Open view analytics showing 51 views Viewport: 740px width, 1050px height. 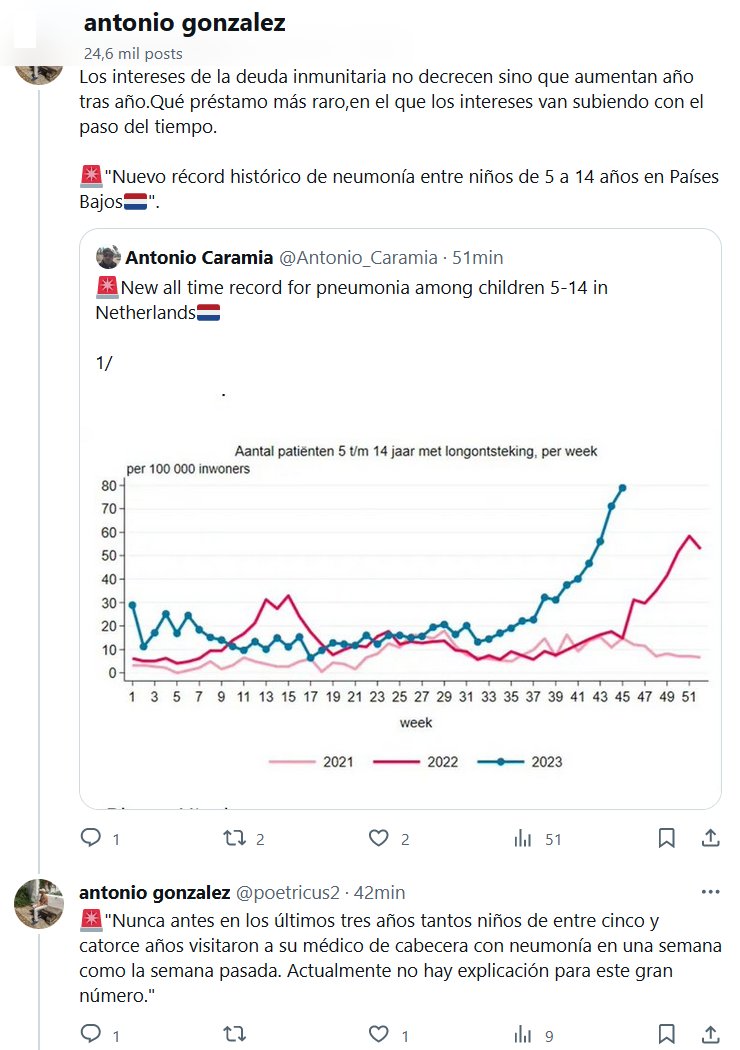point(523,838)
